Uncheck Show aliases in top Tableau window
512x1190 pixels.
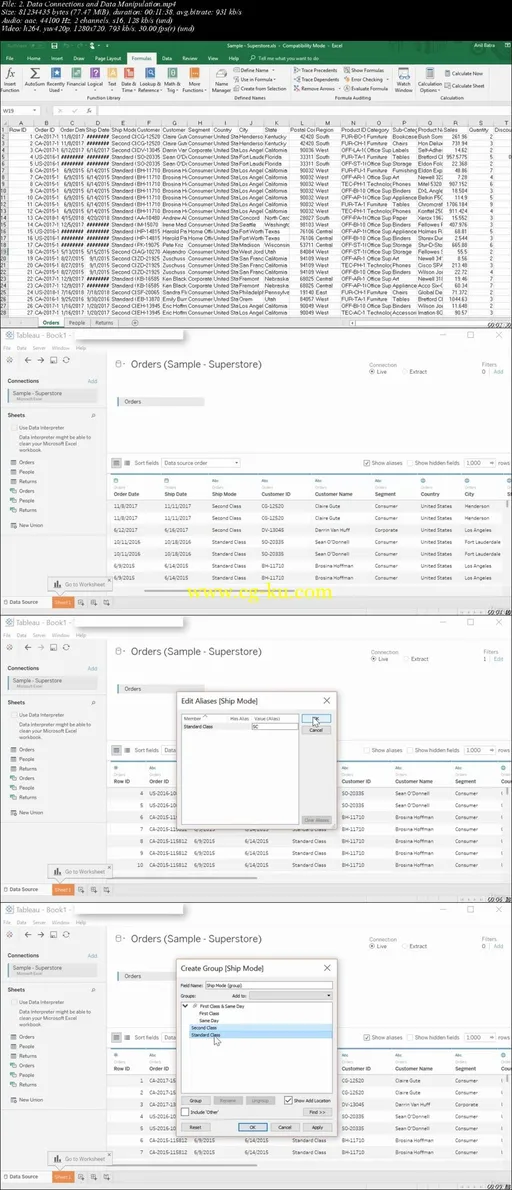pos(366,463)
